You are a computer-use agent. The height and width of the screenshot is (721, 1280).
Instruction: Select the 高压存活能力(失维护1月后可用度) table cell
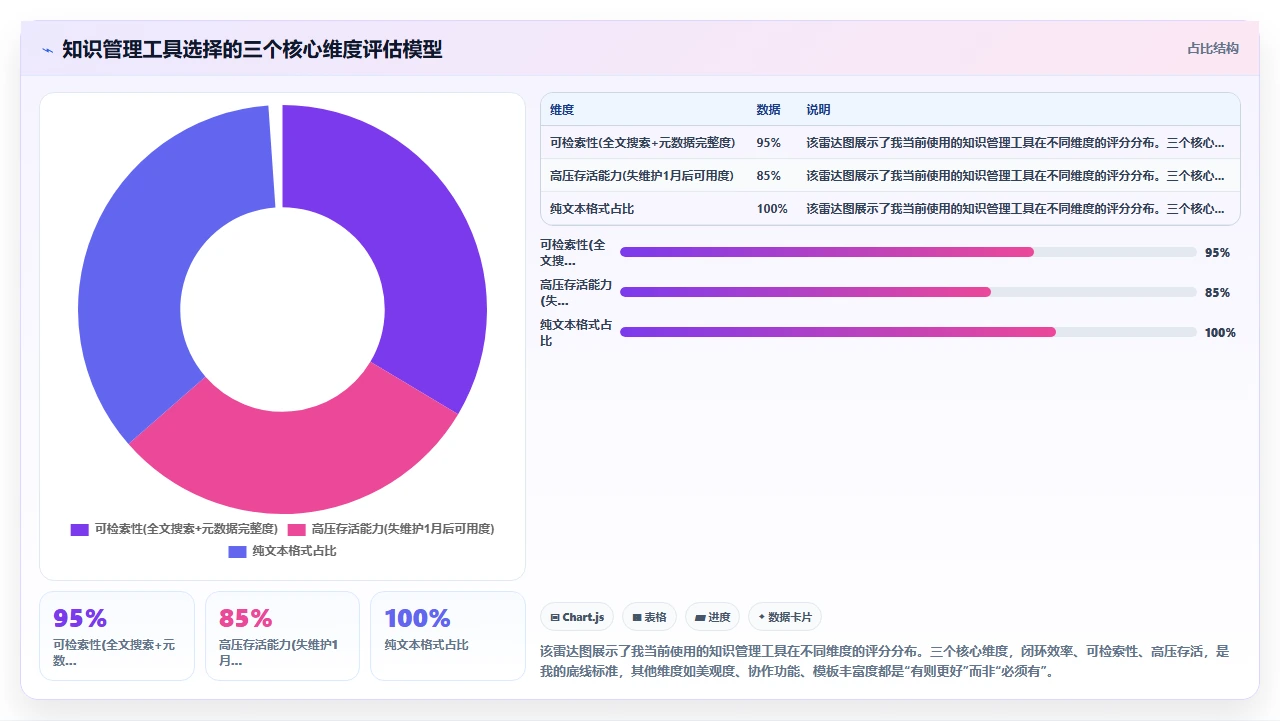(643, 176)
